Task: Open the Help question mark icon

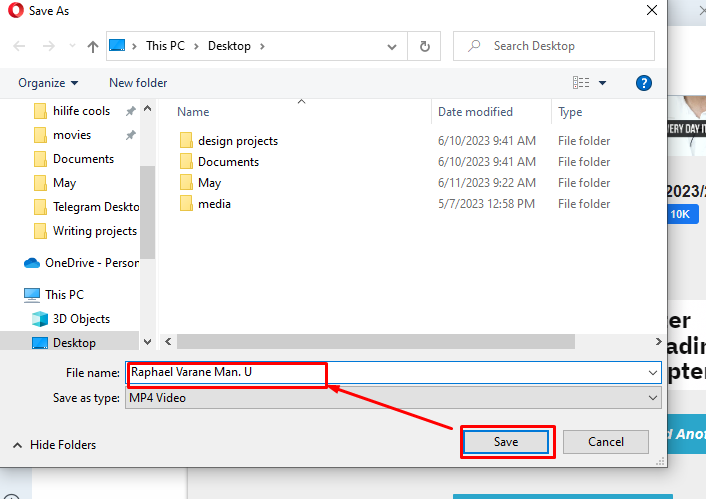Action: tap(643, 83)
